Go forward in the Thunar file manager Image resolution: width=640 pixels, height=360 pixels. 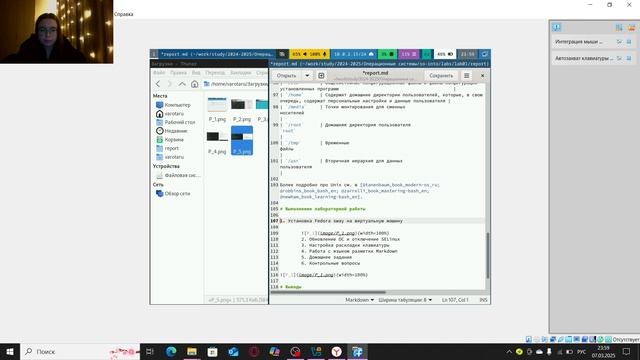pos(170,84)
